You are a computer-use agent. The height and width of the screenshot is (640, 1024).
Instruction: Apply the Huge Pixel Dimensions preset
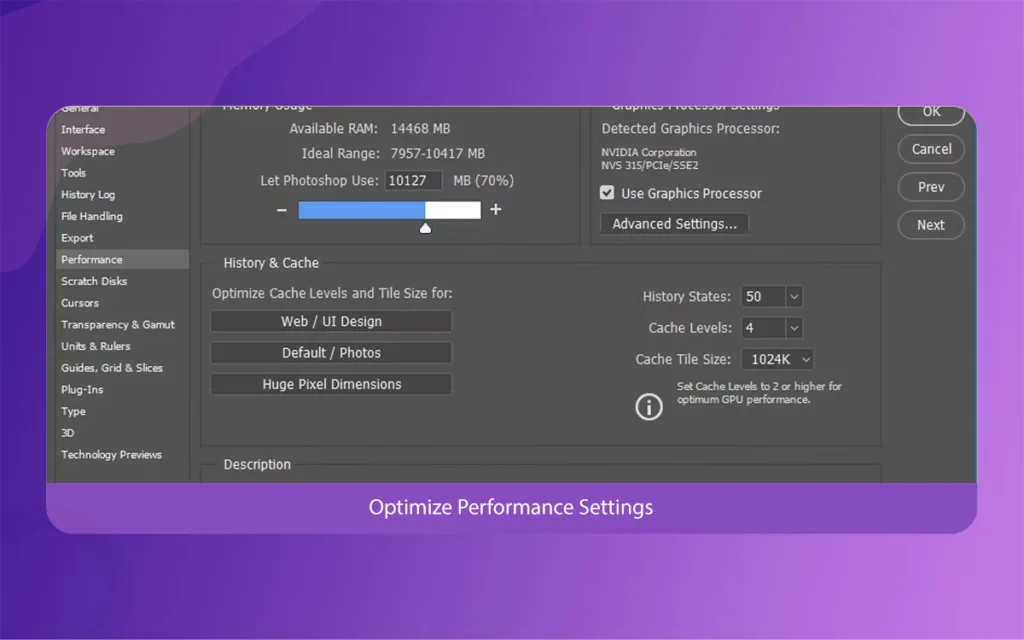click(331, 384)
